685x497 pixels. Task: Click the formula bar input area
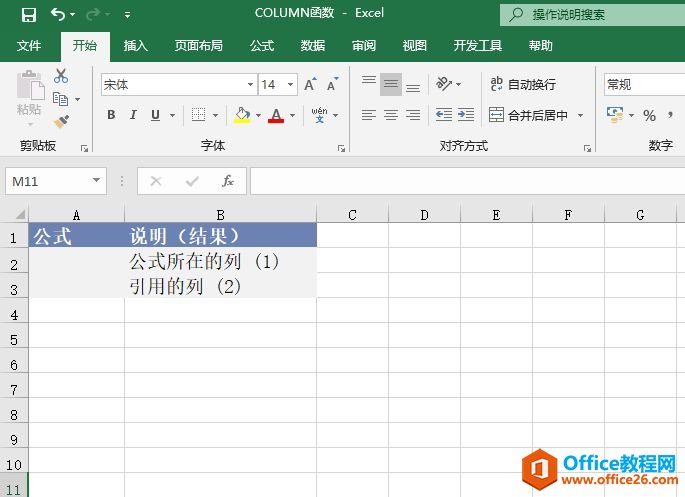[x=467, y=181]
